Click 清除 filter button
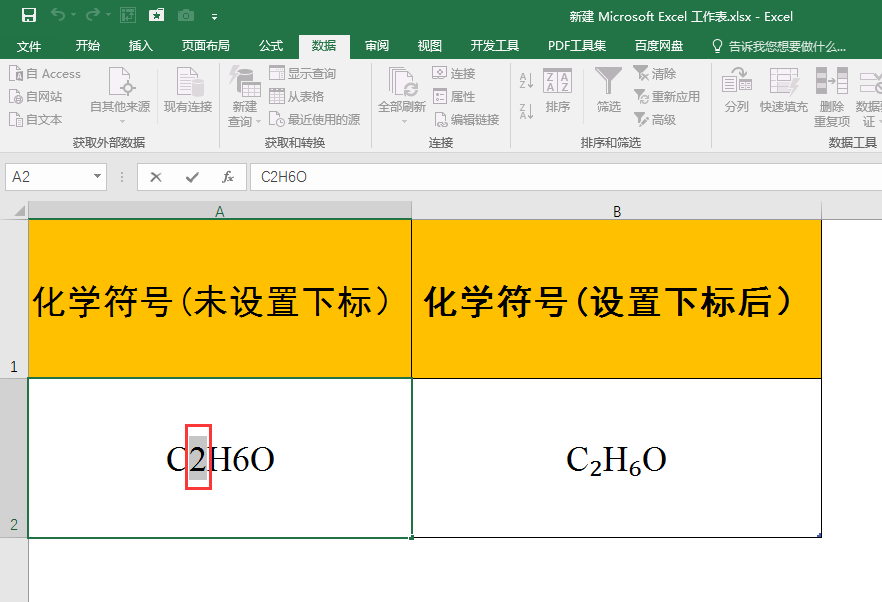The width and height of the screenshot is (882, 602). point(654,74)
